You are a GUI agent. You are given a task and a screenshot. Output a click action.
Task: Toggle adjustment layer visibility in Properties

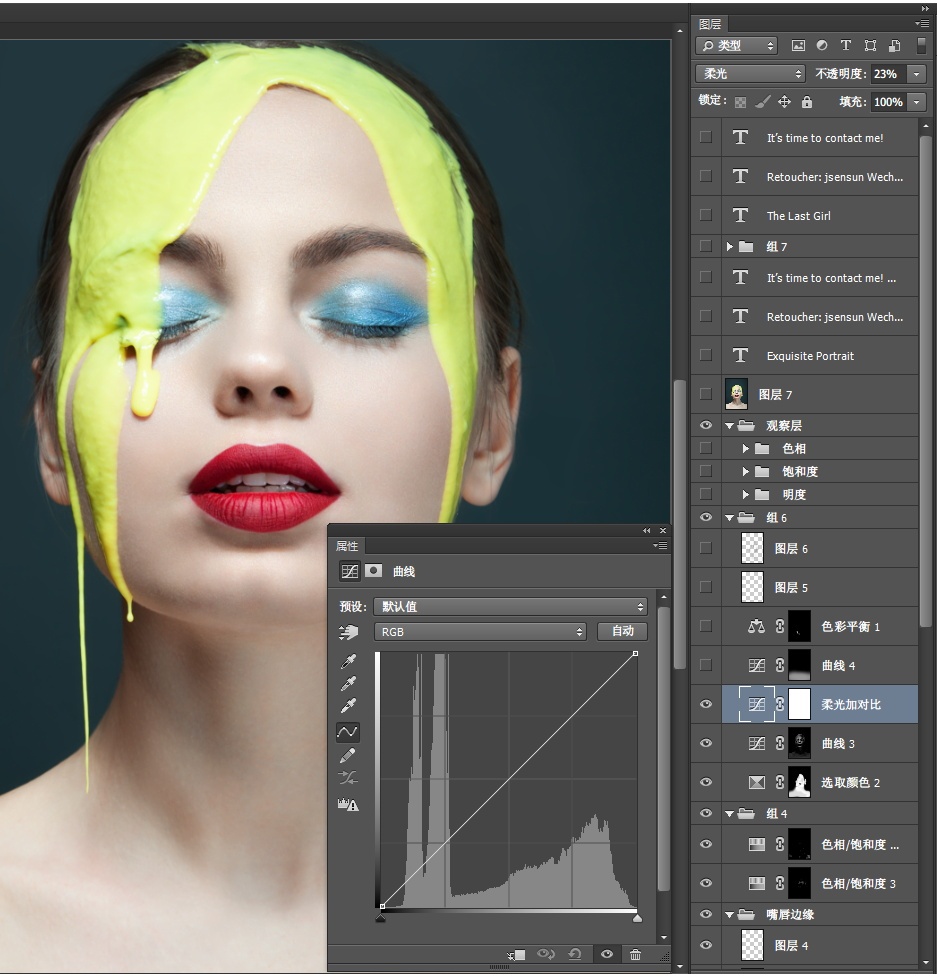[x=606, y=954]
